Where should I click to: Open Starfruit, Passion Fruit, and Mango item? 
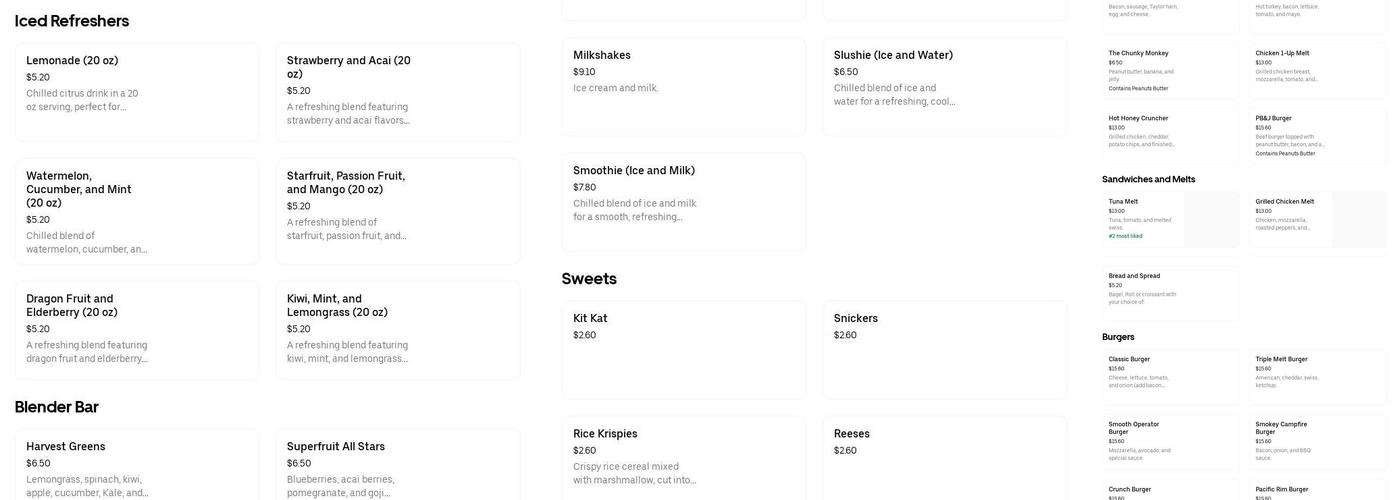397,207
